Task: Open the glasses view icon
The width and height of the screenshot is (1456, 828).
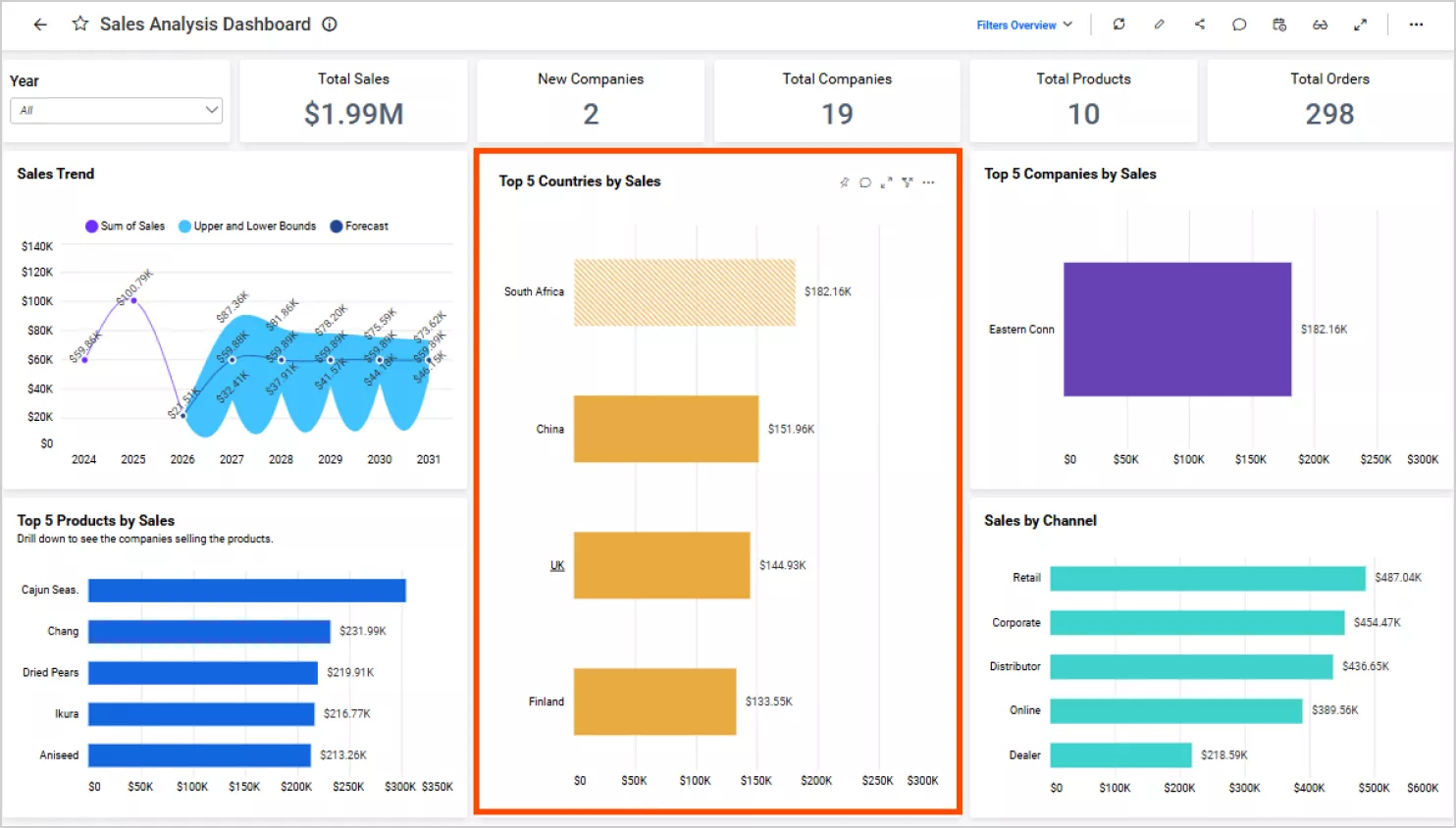Action: click(x=1321, y=25)
